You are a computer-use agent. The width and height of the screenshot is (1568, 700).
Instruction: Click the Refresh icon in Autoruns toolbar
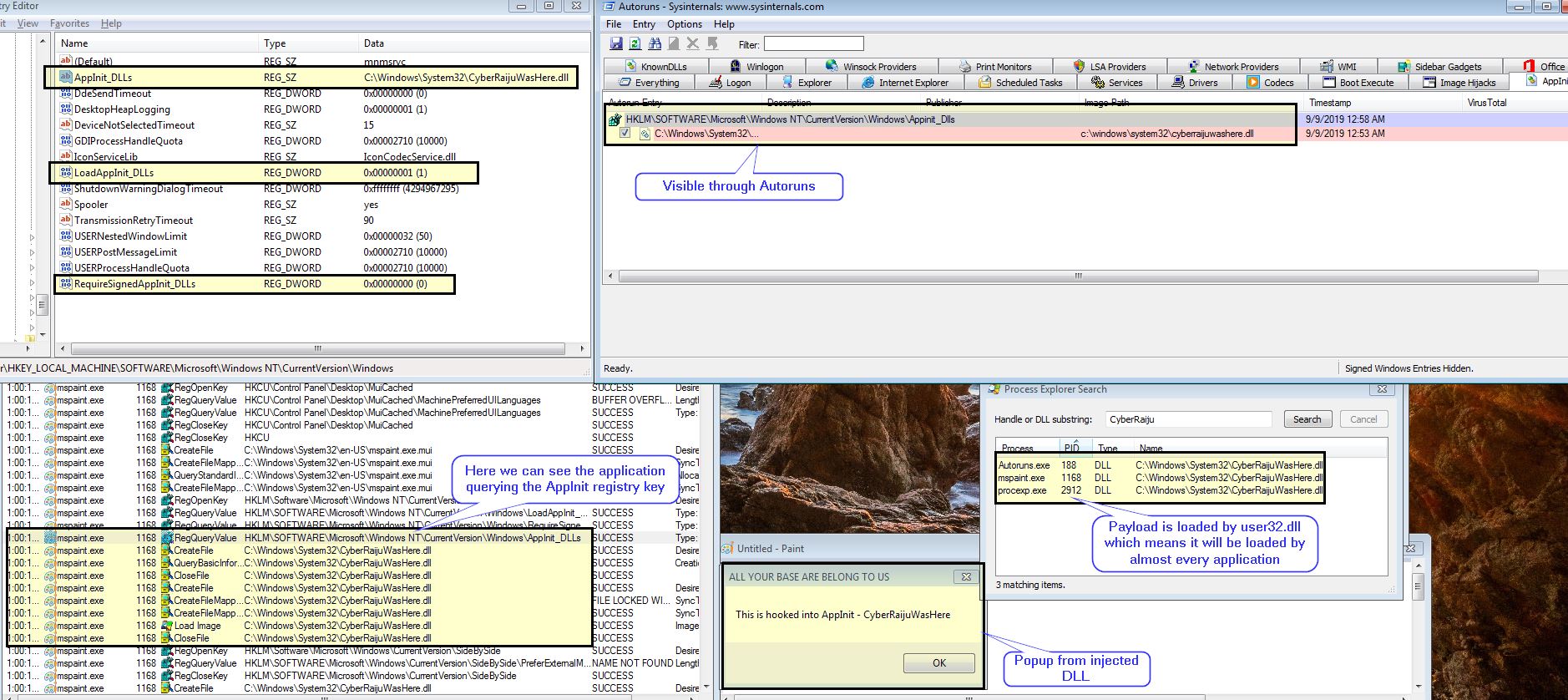635,43
